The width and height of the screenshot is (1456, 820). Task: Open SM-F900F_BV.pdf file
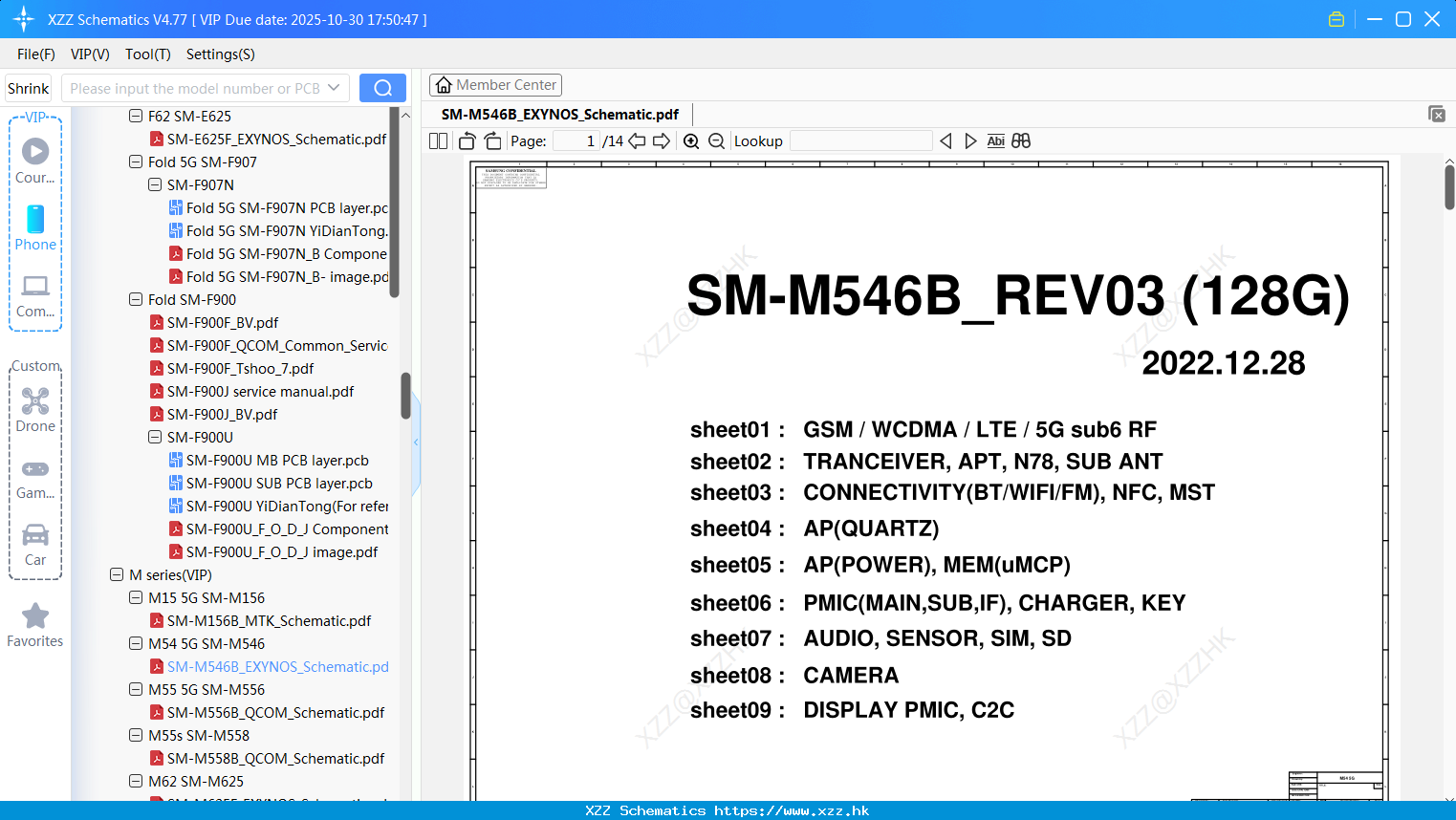pos(214,322)
